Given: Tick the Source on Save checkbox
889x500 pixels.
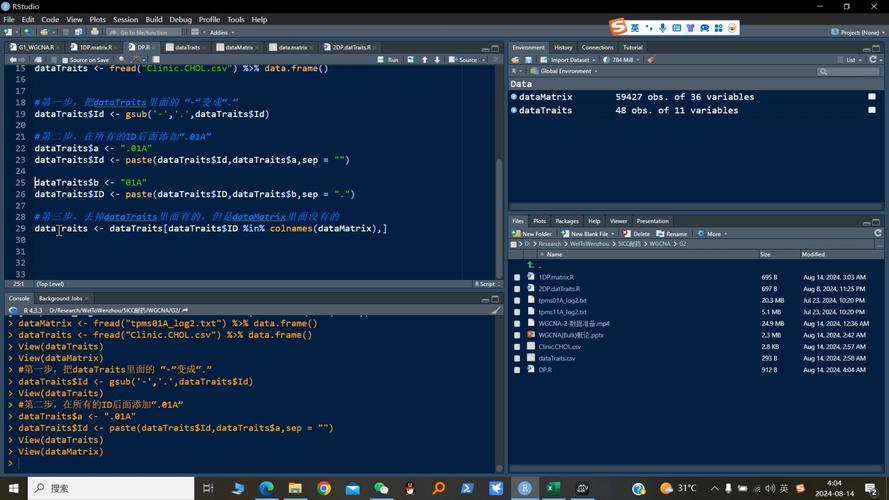Looking at the screenshot, I should tap(63, 60).
